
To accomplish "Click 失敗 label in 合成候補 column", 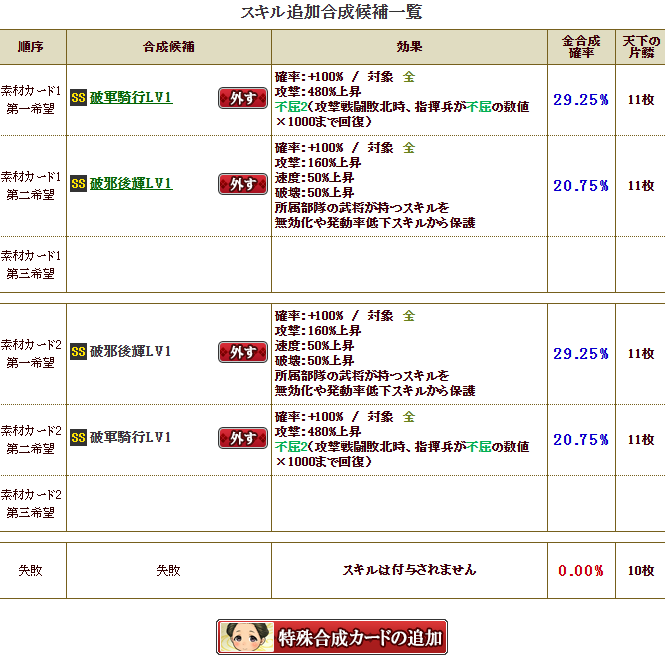I will point(168,571).
